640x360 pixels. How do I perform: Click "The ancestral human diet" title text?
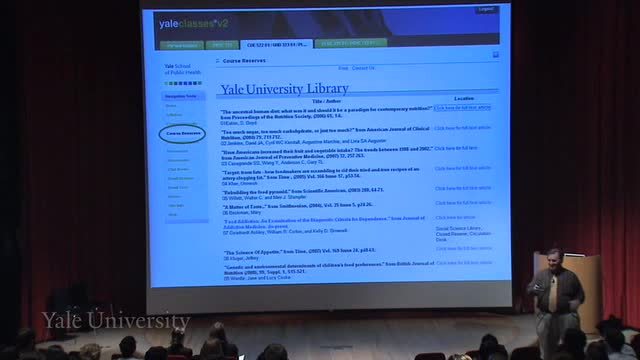(x=326, y=112)
